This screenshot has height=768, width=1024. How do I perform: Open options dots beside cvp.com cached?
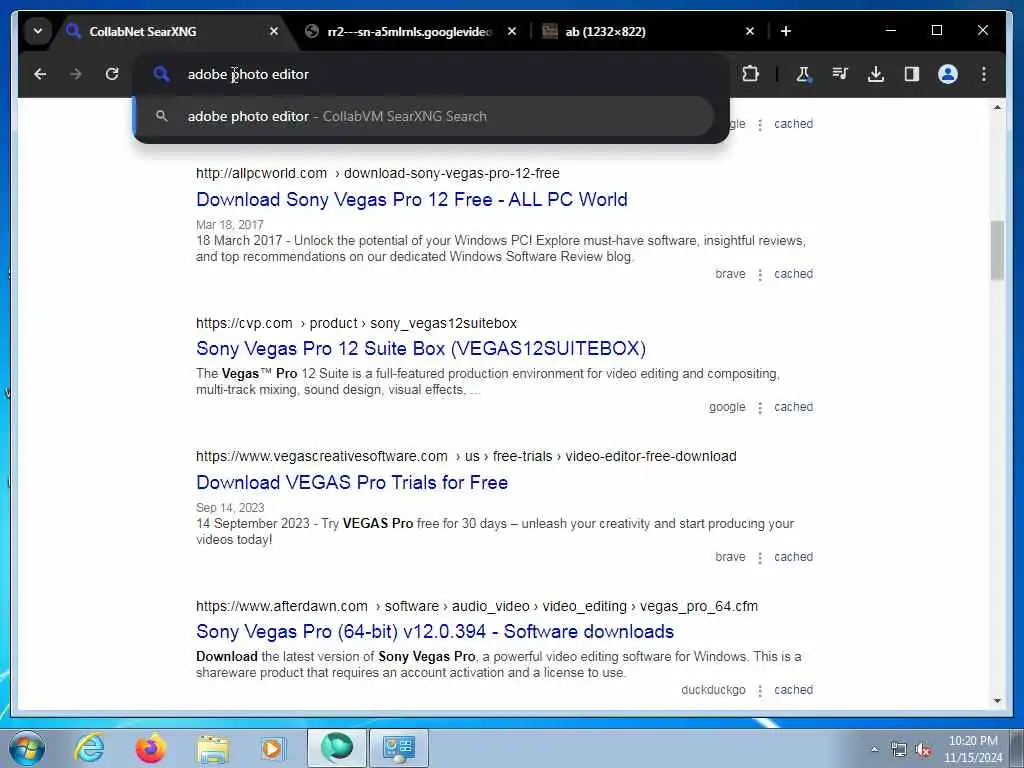pyautogui.click(x=760, y=408)
